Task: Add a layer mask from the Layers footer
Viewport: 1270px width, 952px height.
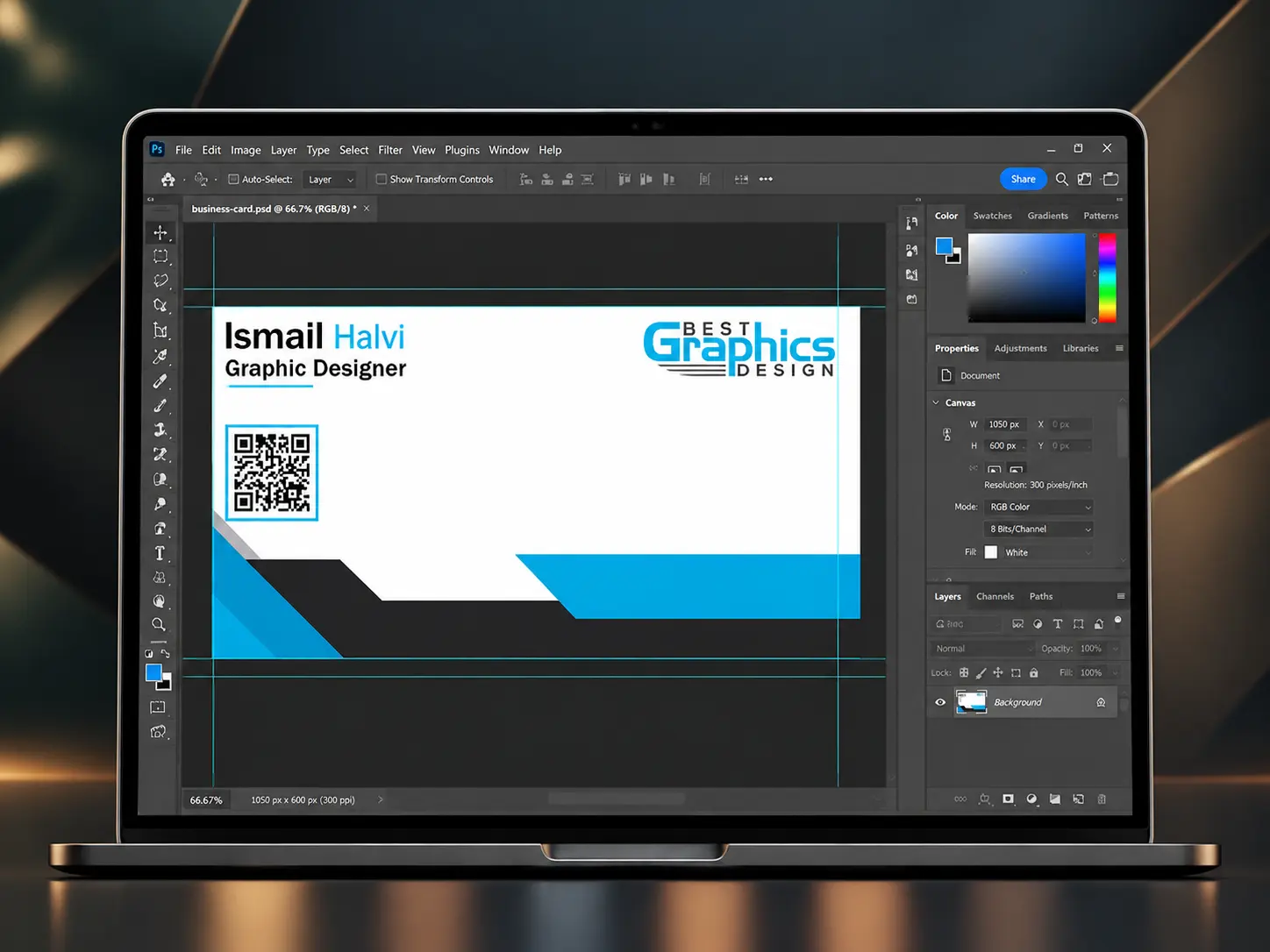Action: [1008, 799]
